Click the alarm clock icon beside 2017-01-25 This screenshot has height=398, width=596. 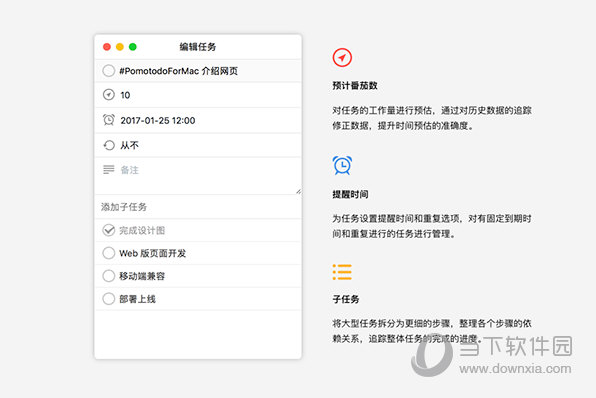point(109,120)
